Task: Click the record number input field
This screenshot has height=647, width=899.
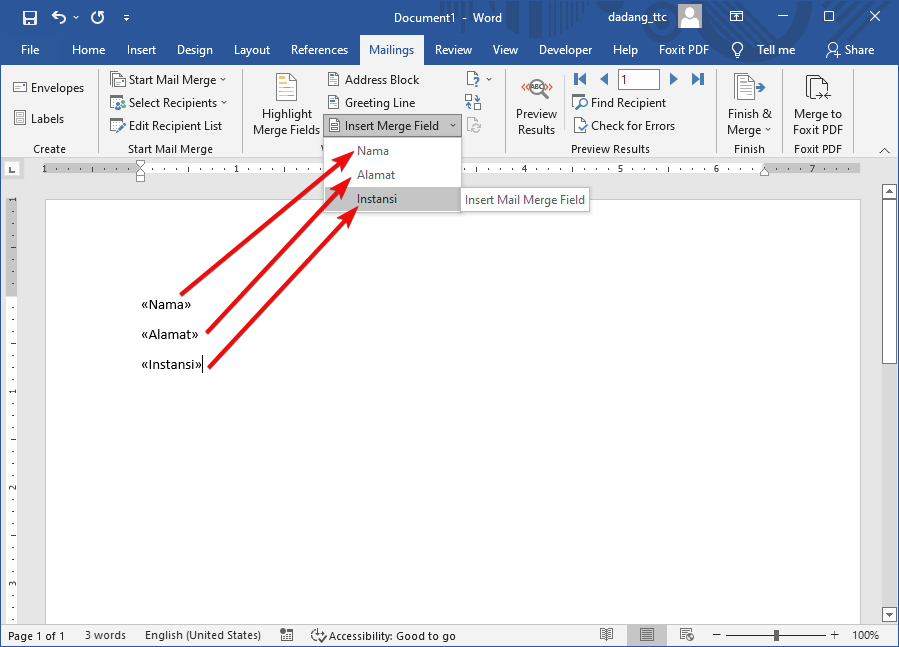Action: click(x=638, y=80)
